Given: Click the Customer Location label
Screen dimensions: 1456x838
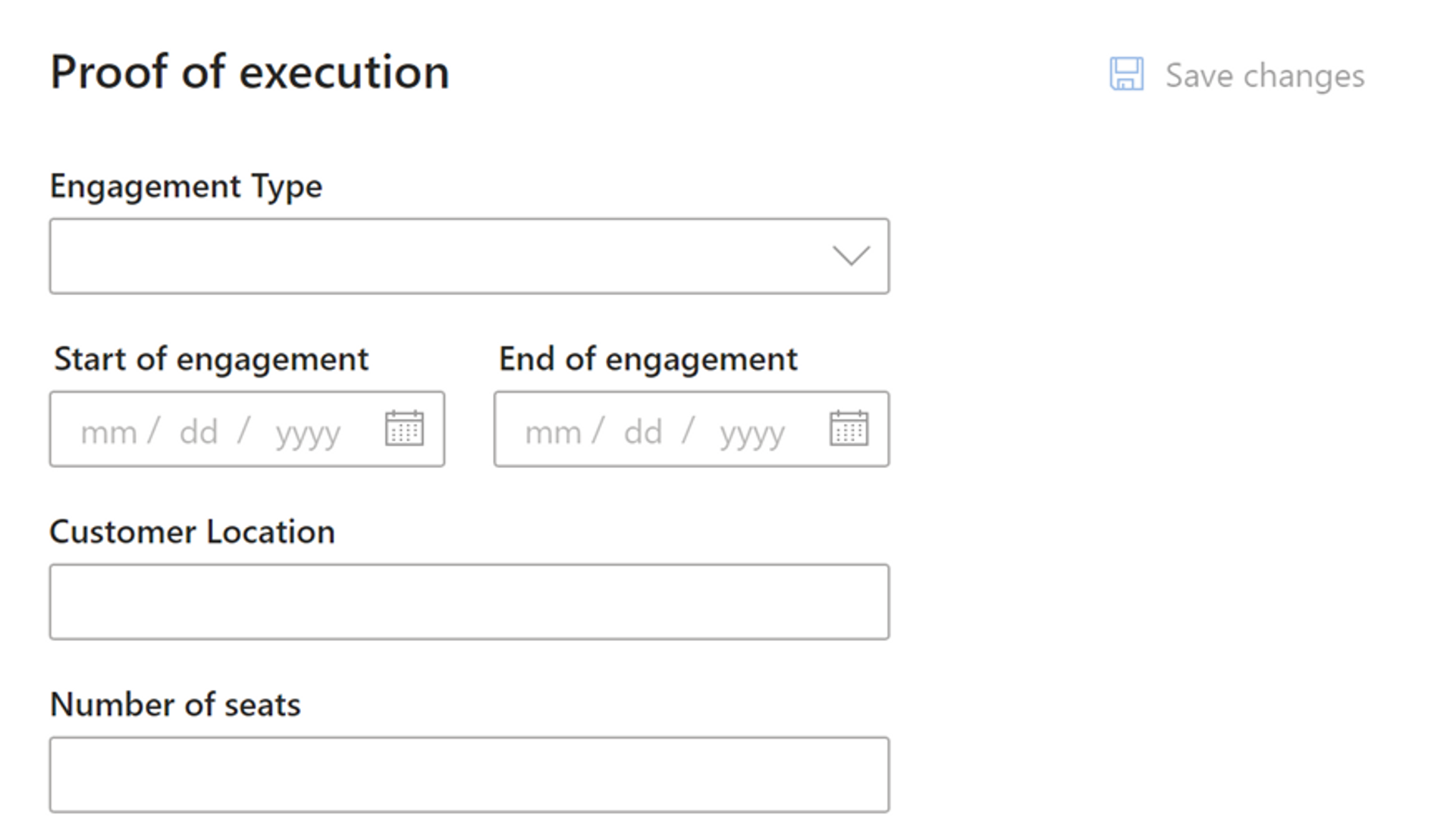Looking at the screenshot, I should click(x=192, y=532).
